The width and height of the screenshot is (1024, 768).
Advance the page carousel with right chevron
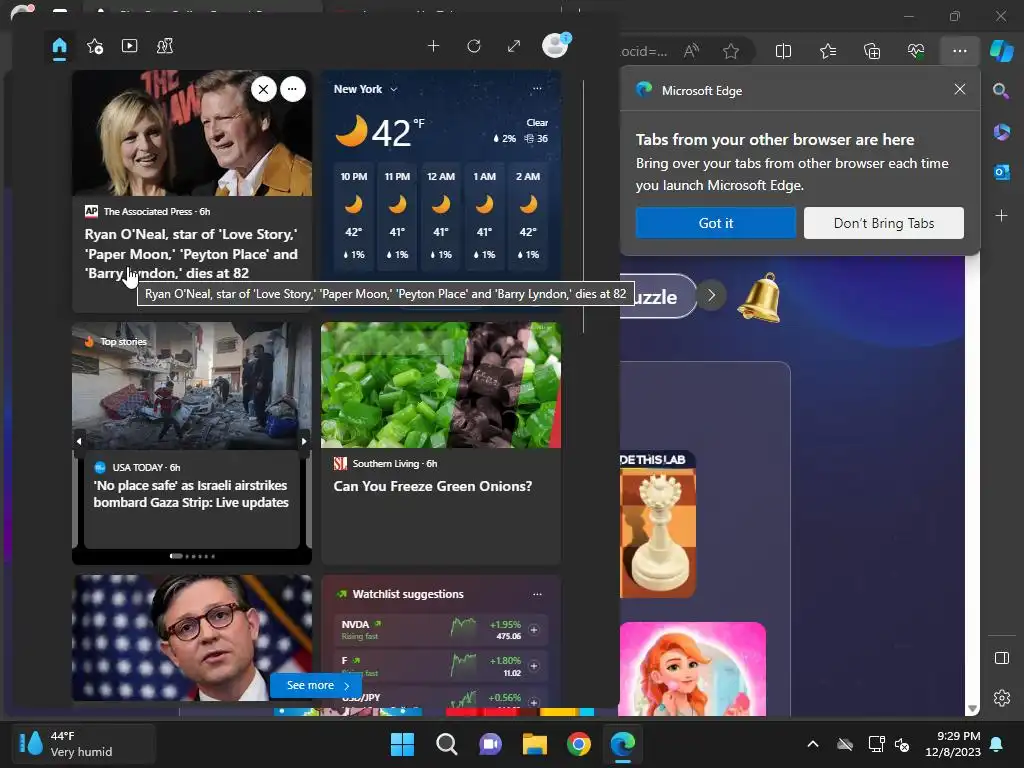(711, 296)
